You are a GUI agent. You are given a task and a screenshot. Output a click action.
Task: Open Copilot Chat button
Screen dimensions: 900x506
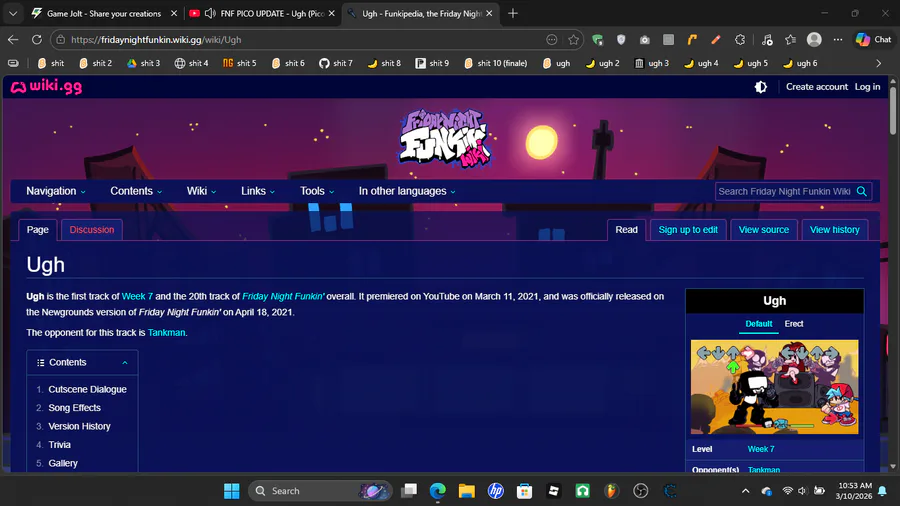click(x=874, y=40)
